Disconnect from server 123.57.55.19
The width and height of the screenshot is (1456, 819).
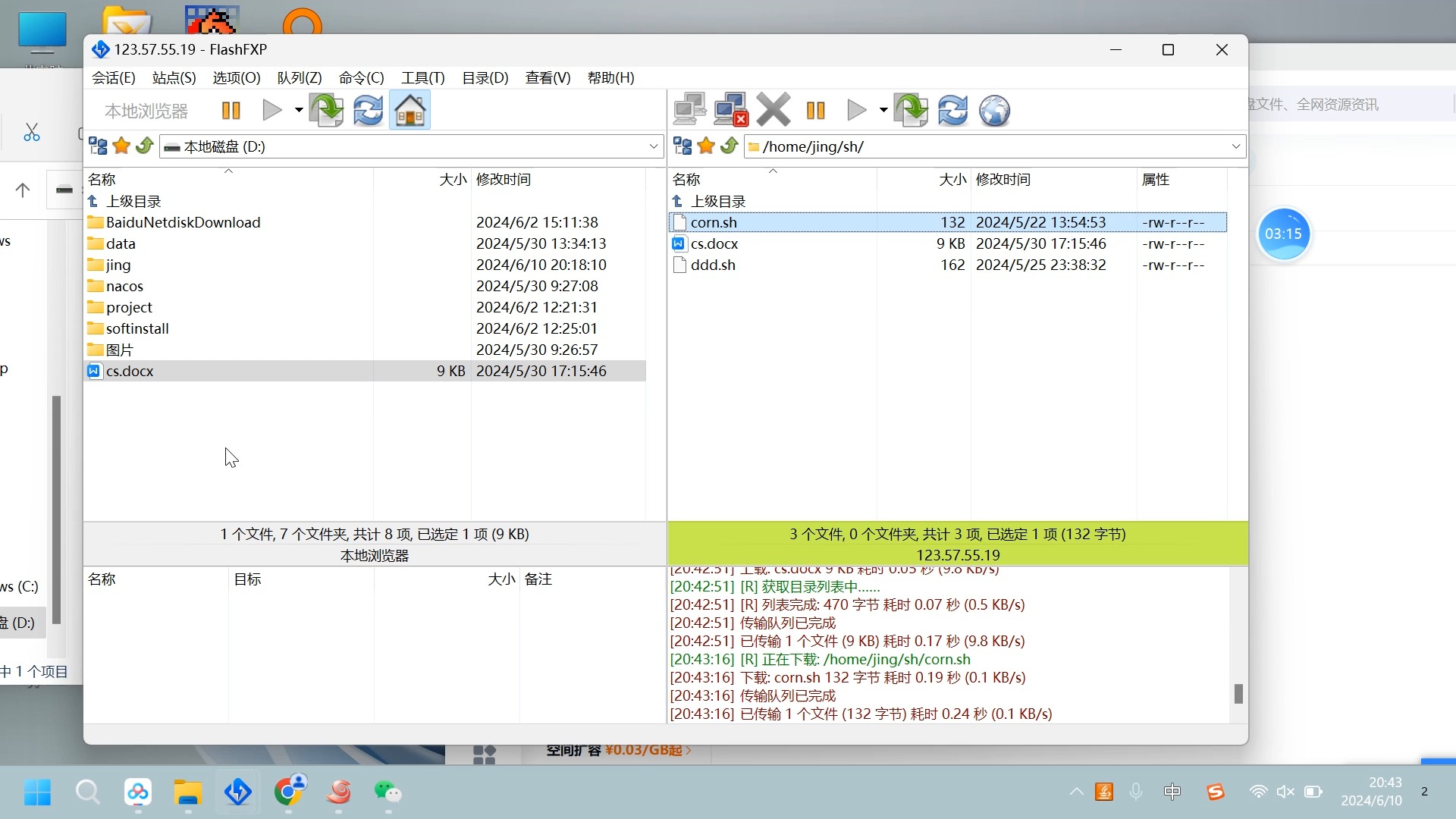[729, 109]
